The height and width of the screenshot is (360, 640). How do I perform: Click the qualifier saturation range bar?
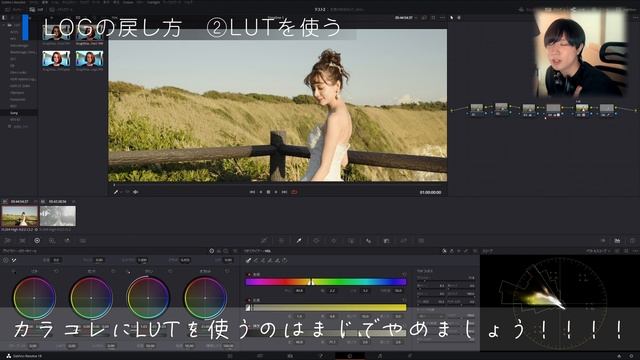coord(326,307)
